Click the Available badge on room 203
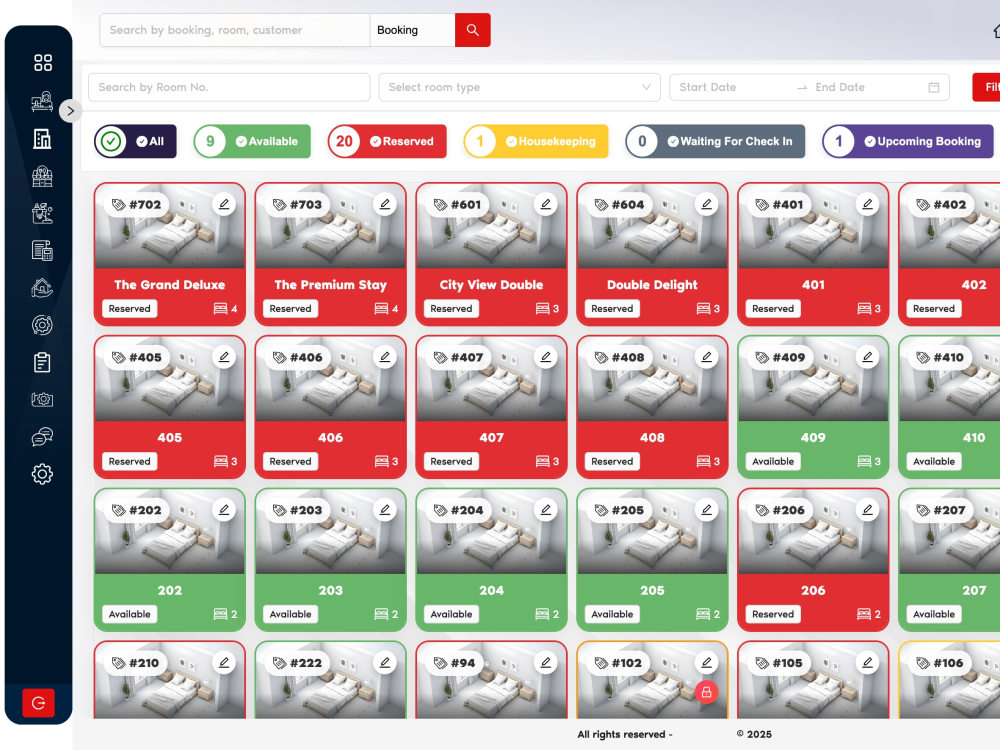Screen dimensions: 1000x750 [290, 614]
